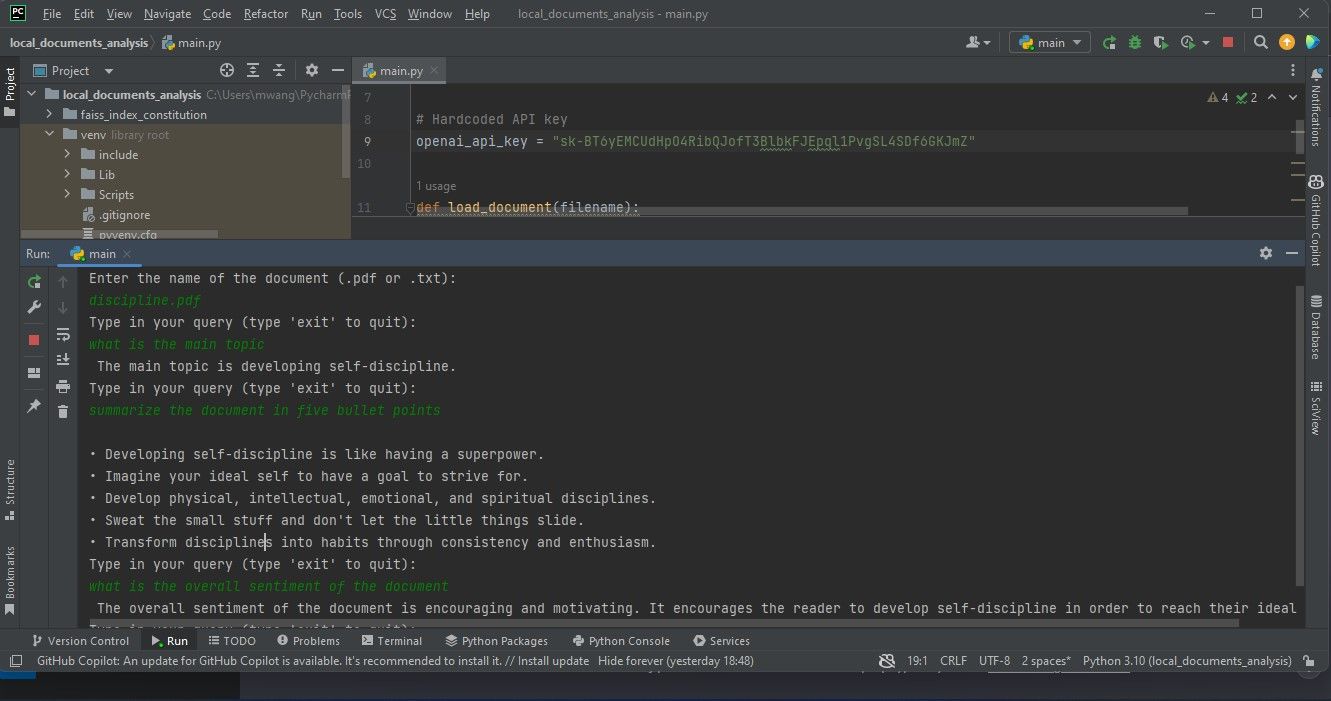Toggle soft-wrap in the Run console
This screenshot has height=701, width=1331.
62,334
